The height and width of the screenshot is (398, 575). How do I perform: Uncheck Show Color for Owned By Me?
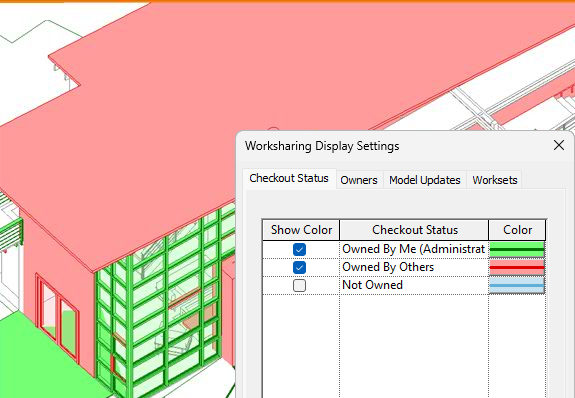(300, 249)
